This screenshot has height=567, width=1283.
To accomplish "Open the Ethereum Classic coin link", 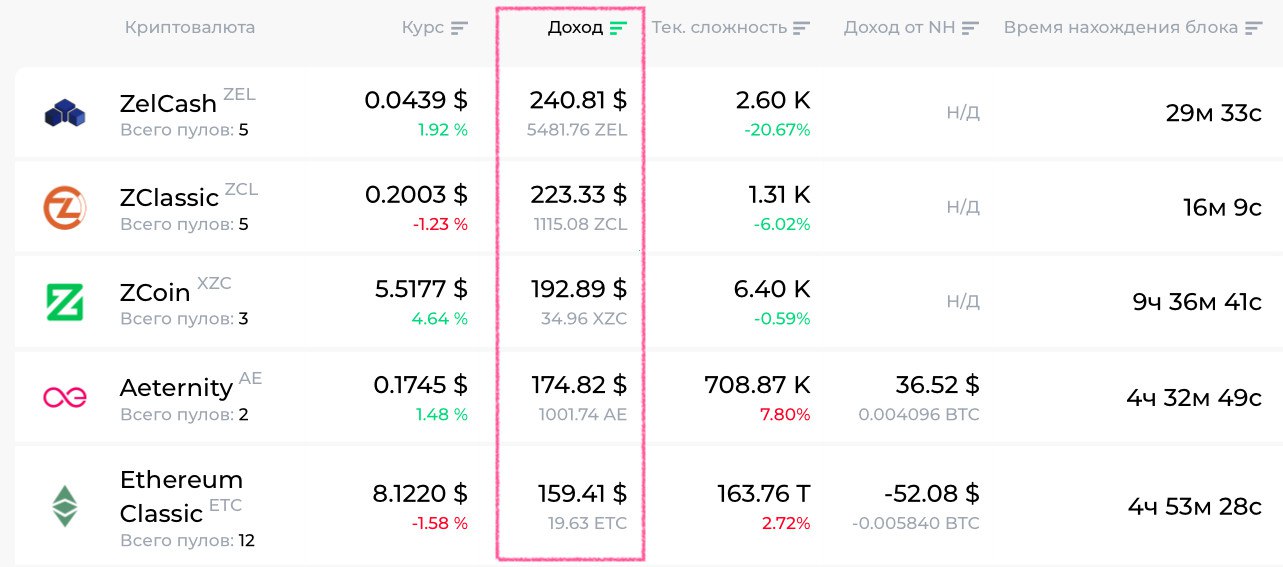I will [x=181, y=496].
